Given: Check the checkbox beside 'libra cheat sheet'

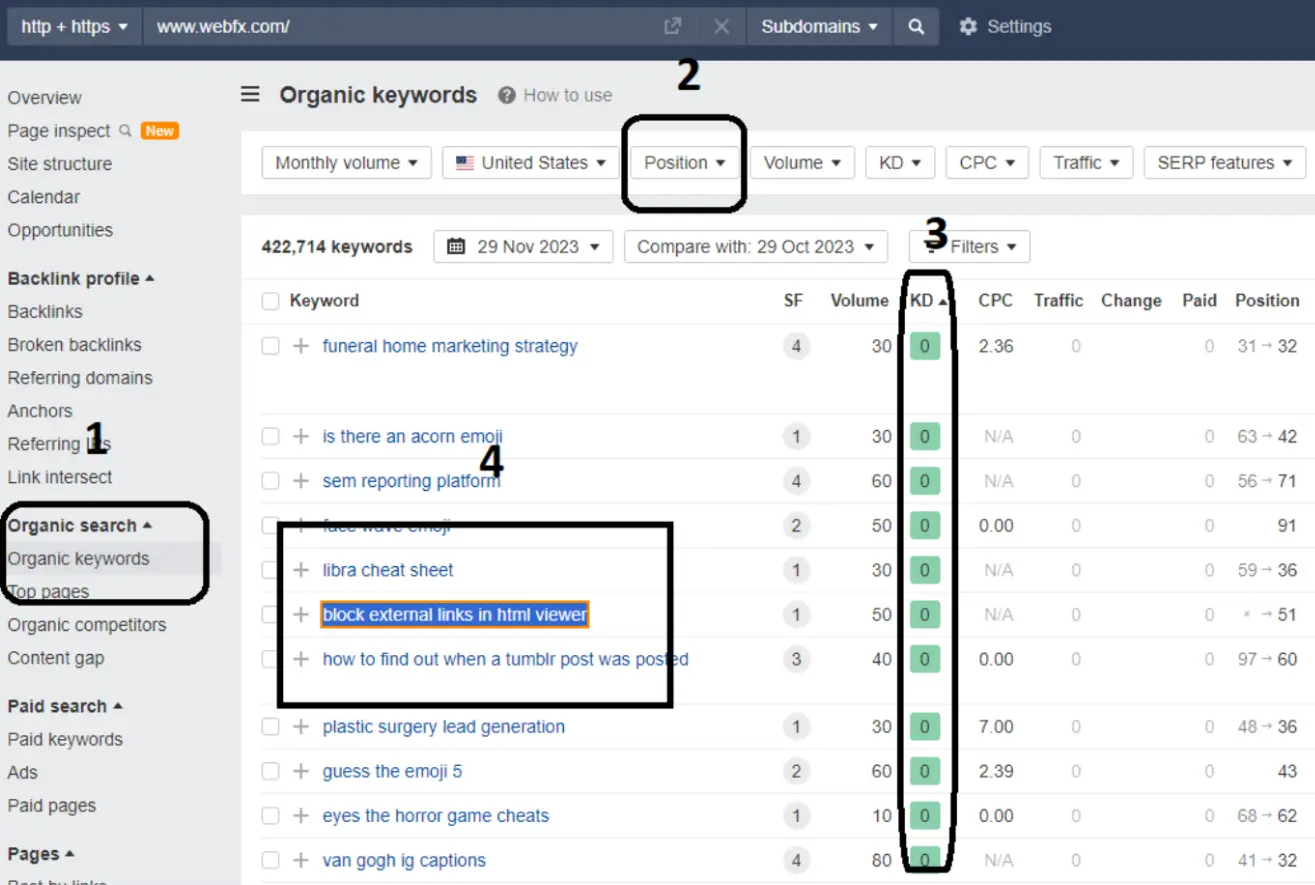Looking at the screenshot, I should (269, 569).
